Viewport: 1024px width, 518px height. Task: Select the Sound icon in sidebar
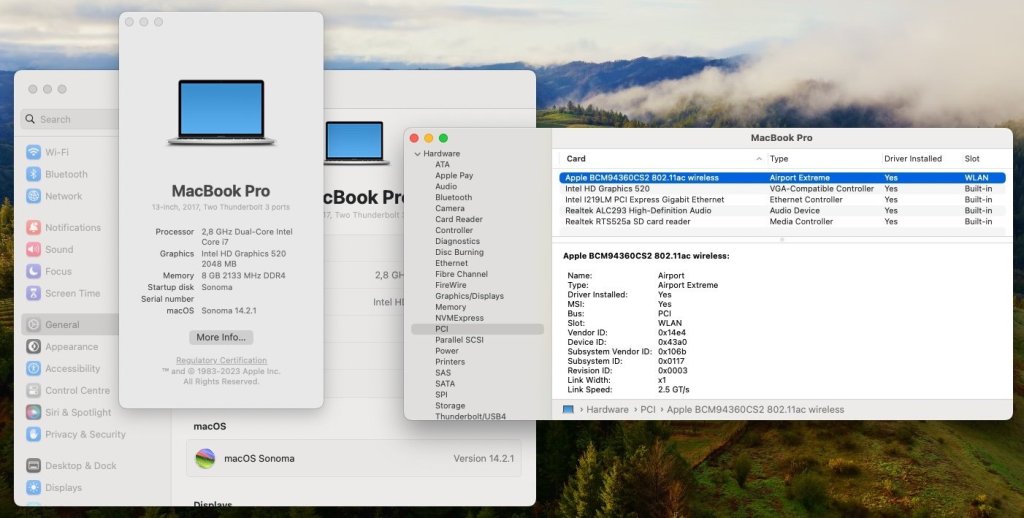pos(34,250)
